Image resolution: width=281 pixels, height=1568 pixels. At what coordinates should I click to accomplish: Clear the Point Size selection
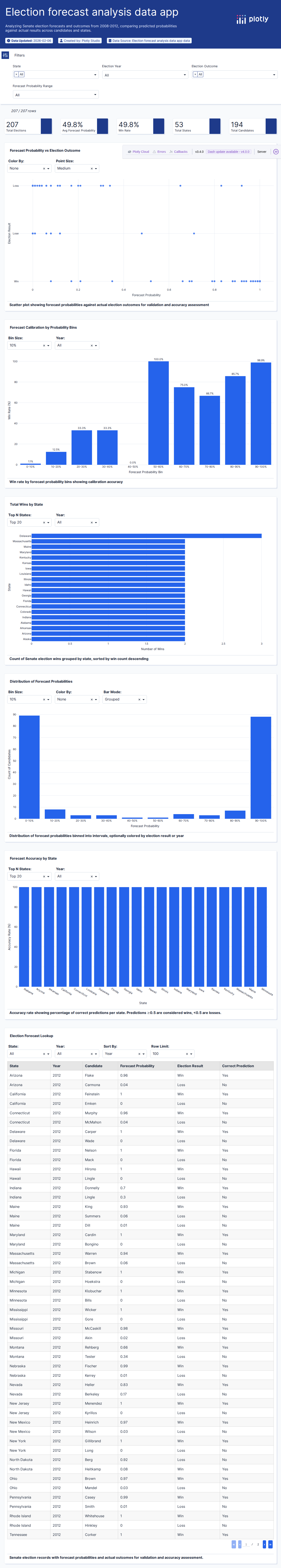(x=91, y=169)
